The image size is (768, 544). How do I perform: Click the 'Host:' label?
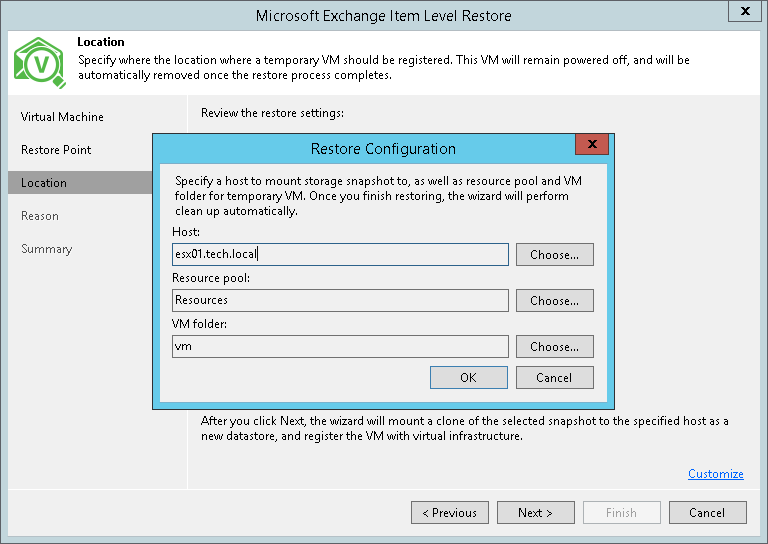(x=186, y=232)
